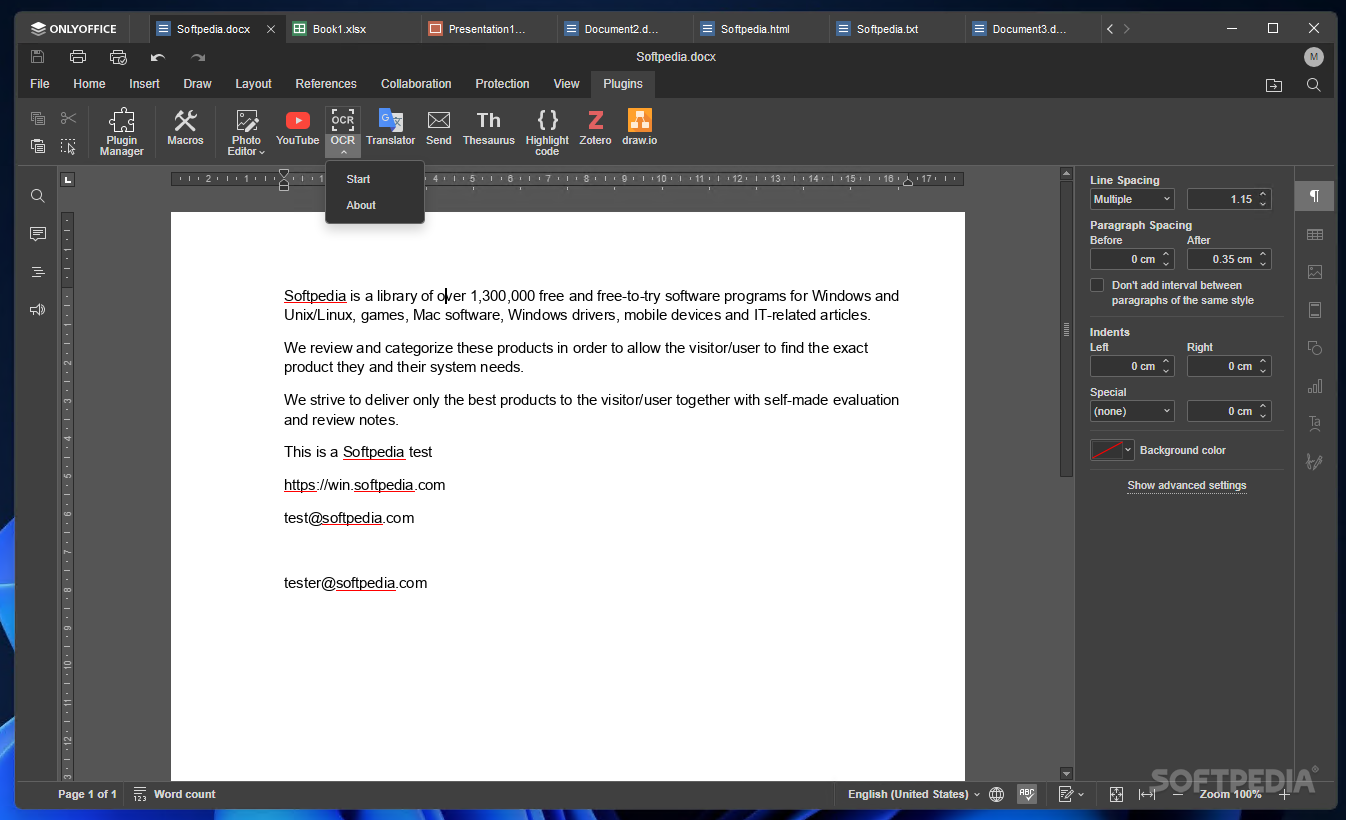This screenshot has height=820, width=1346.
Task: Open the Translator plugin
Action: pyautogui.click(x=390, y=127)
